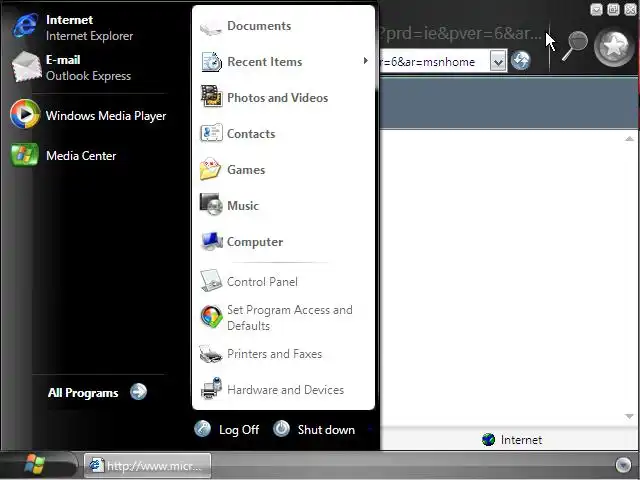
Task: Select Computer in the Start menu
Action: (x=283, y=242)
